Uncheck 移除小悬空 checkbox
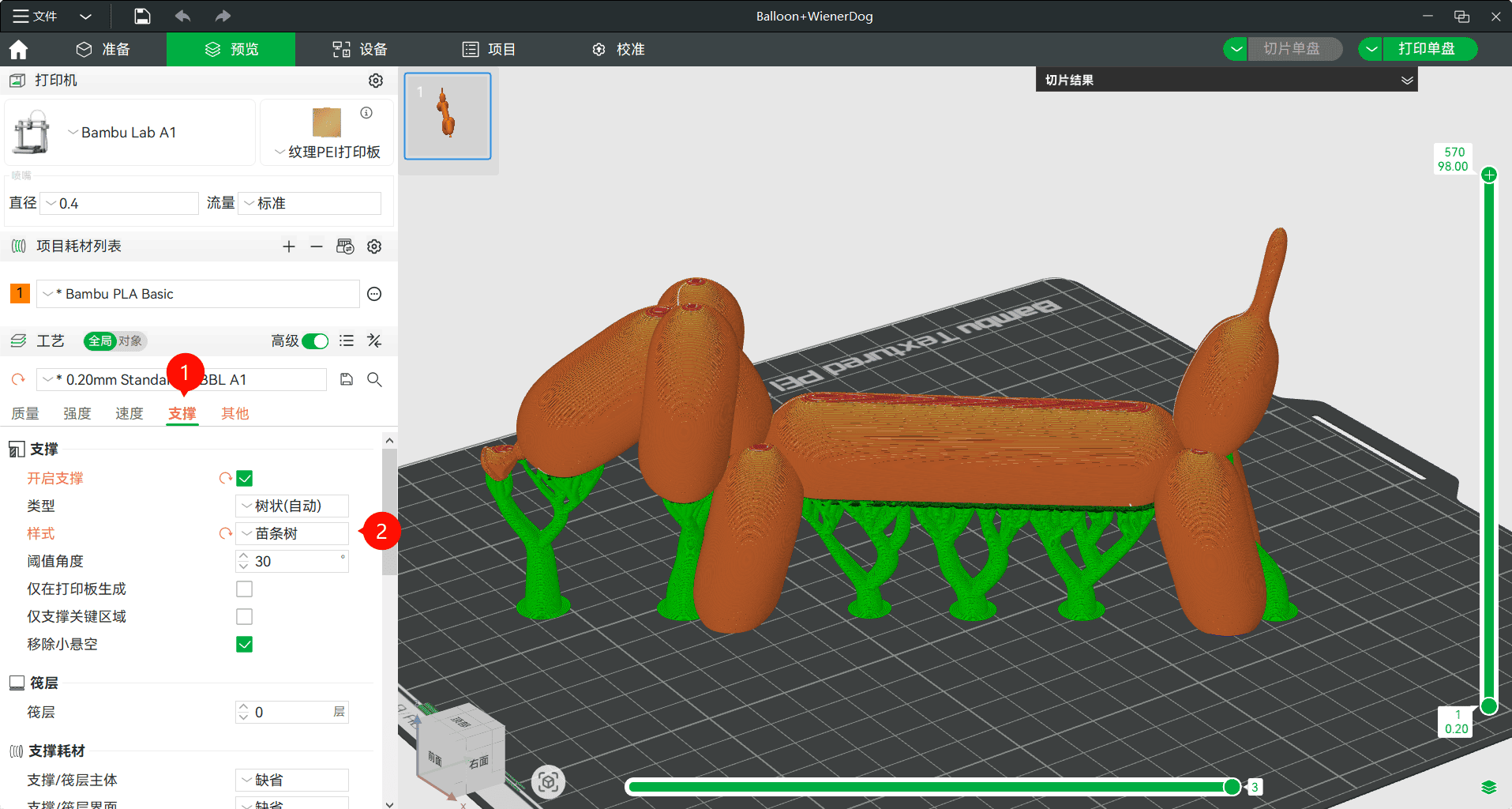The image size is (1512, 809). tap(245, 645)
